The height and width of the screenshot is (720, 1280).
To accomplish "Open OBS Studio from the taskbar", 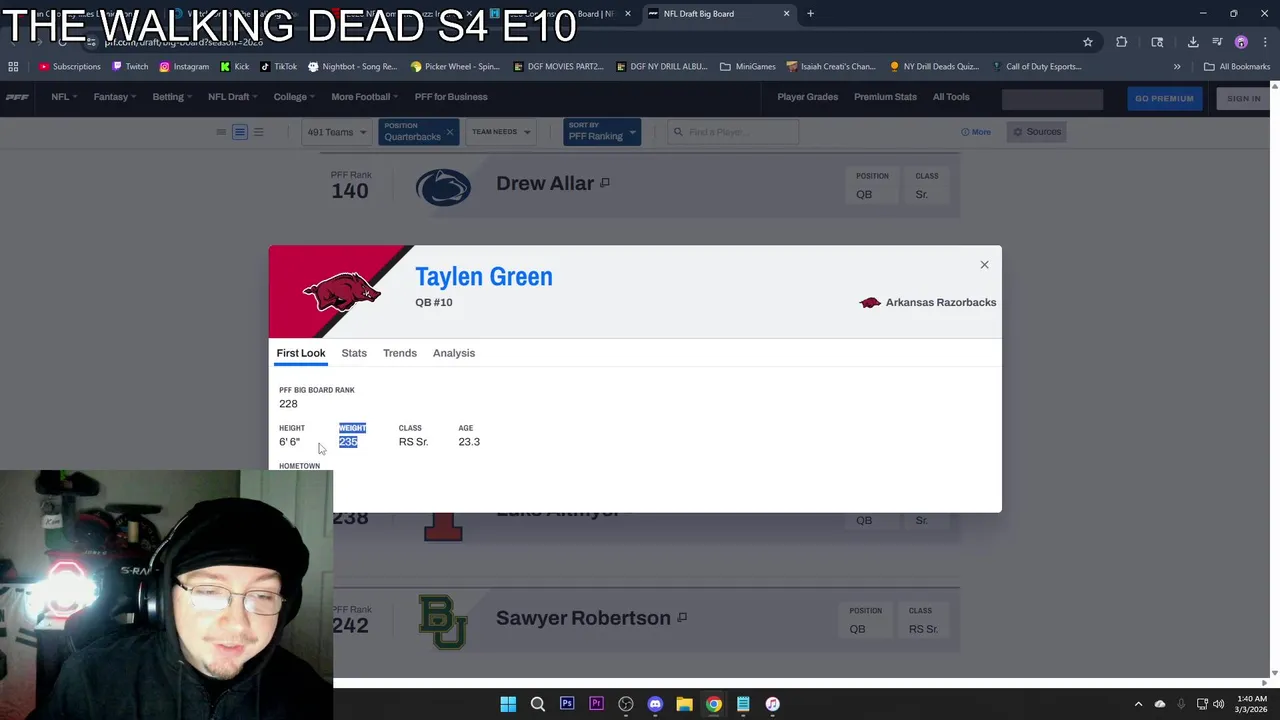I will click(x=626, y=704).
